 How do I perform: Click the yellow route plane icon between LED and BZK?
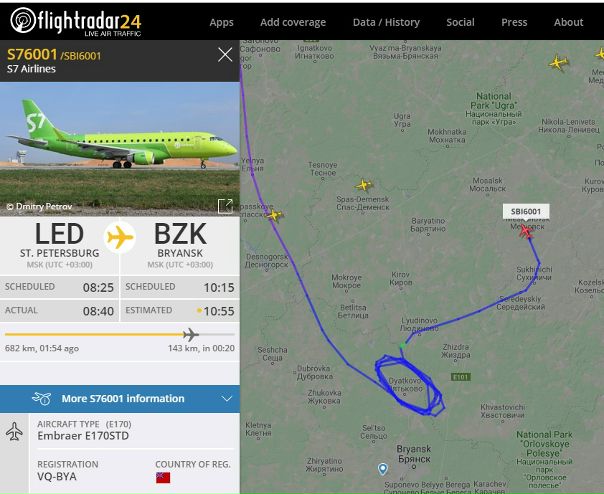point(120,237)
